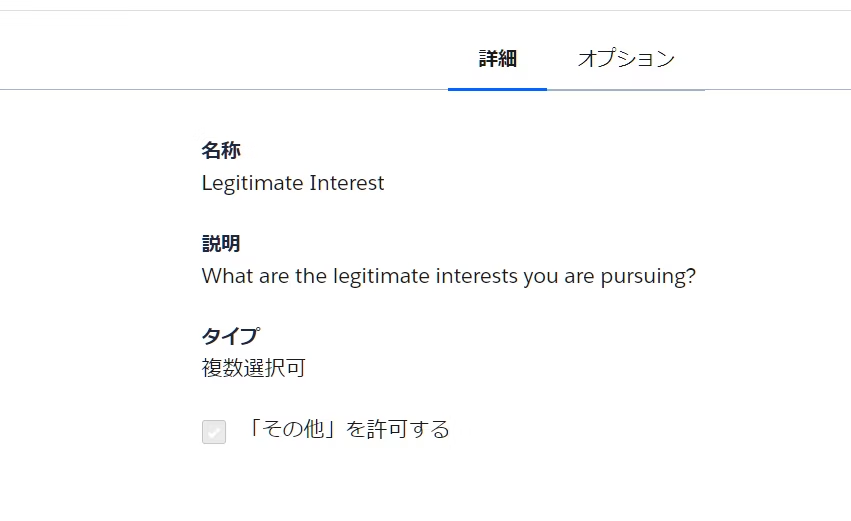
Task: Click "Interest" in the name value
Action: (347, 183)
